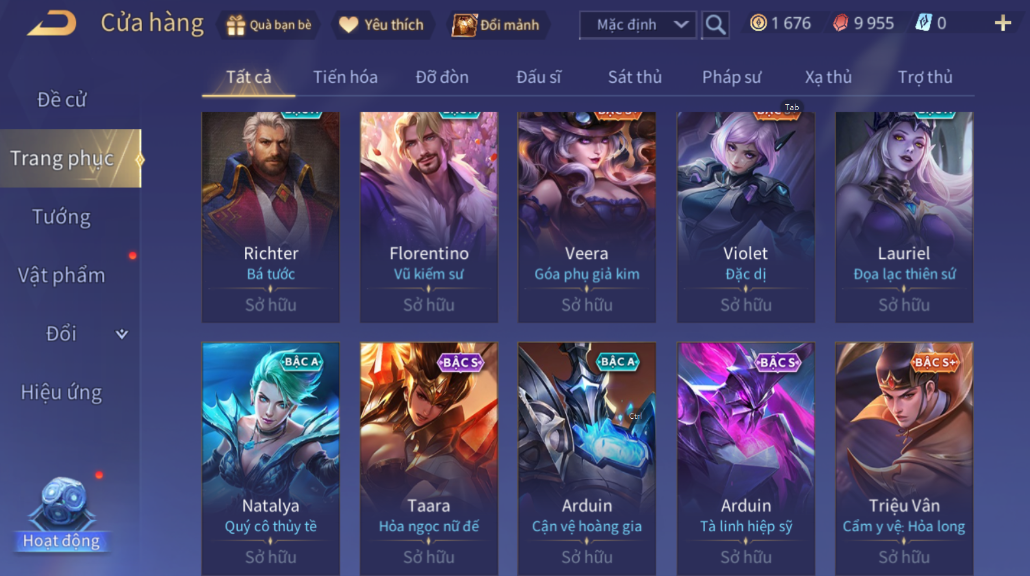Screen dimensions: 1030x576
Task: Expand the Đổi sidebar chevron
Action: [122, 334]
